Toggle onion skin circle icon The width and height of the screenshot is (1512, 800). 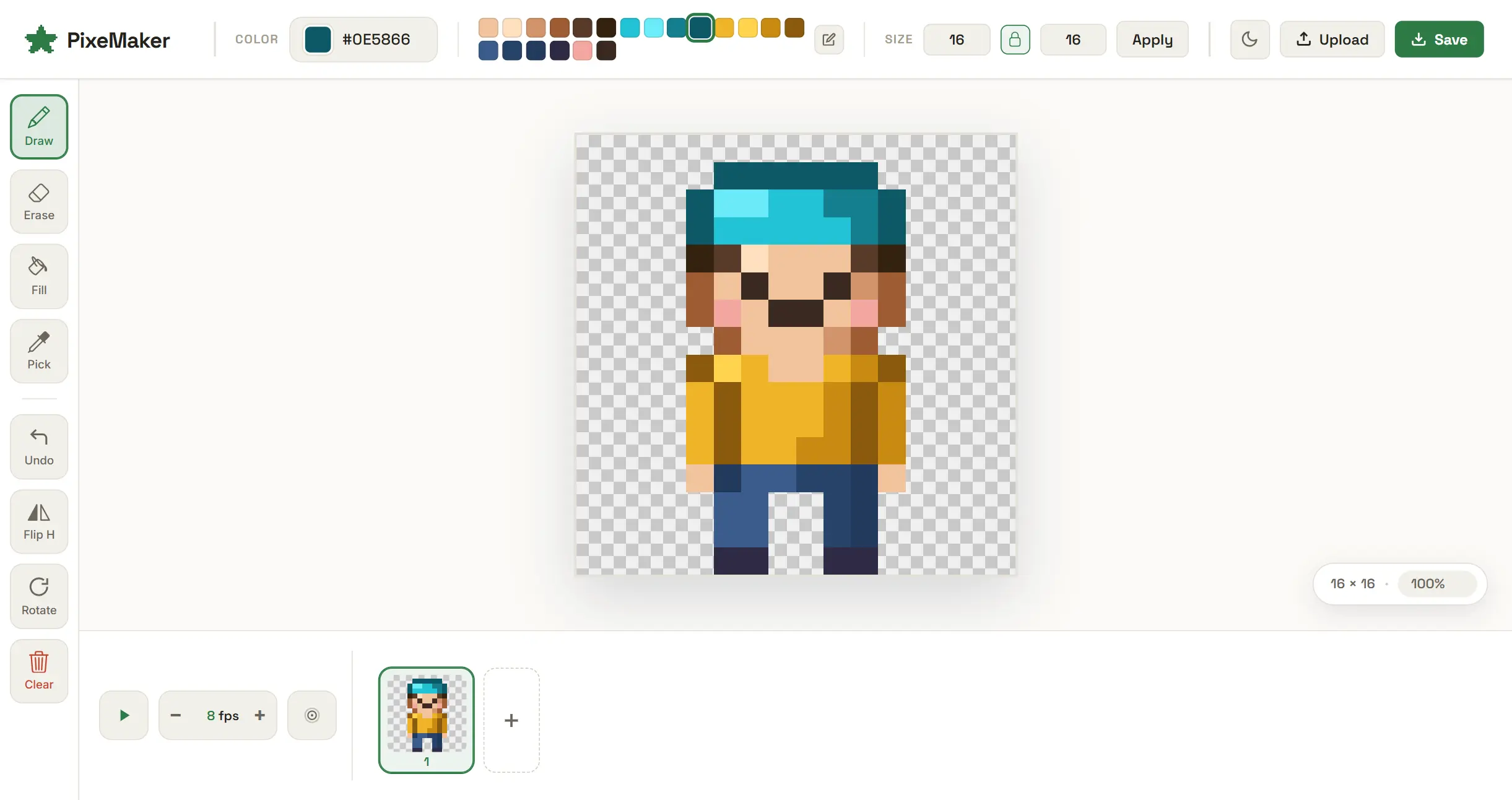tap(312, 715)
